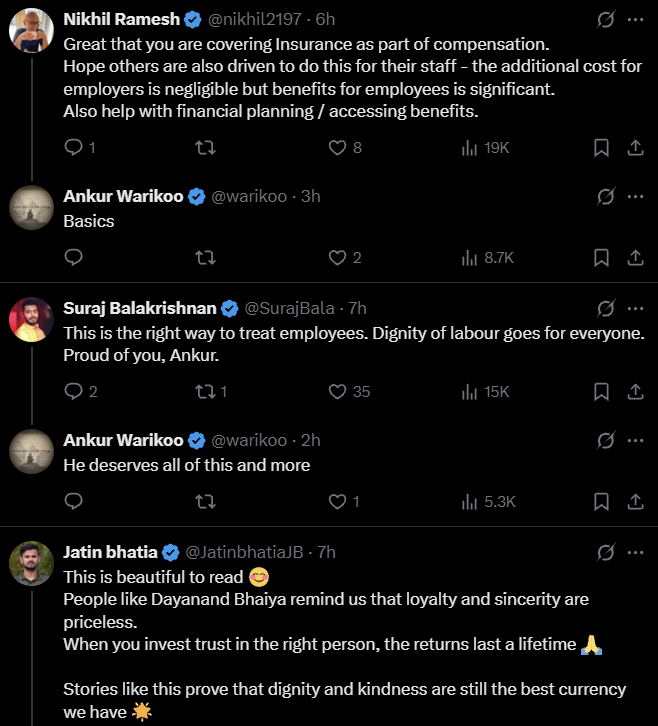Repost Suraj Balakrishnan's tweet

click(205, 392)
